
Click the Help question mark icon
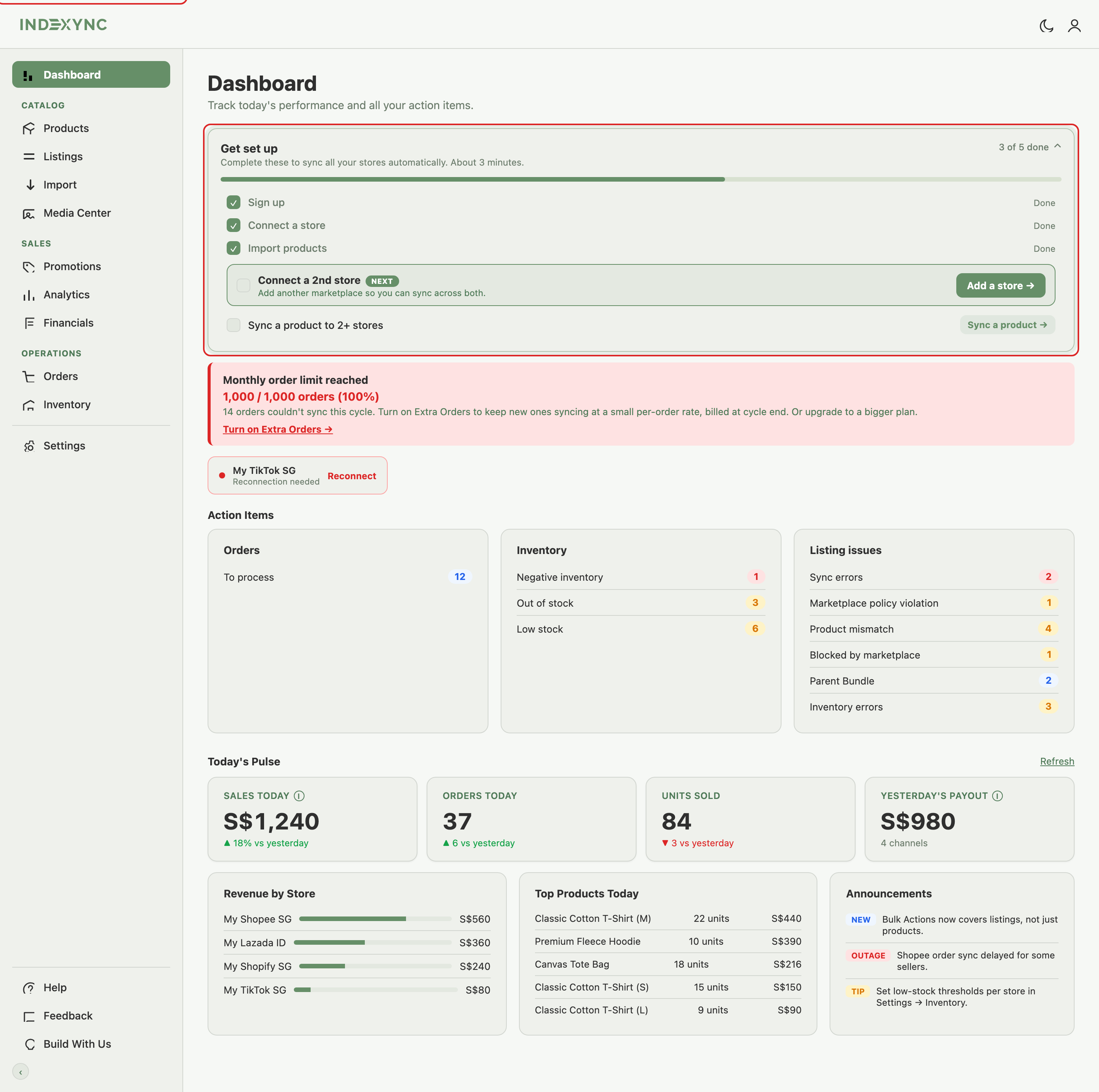pyautogui.click(x=29, y=988)
